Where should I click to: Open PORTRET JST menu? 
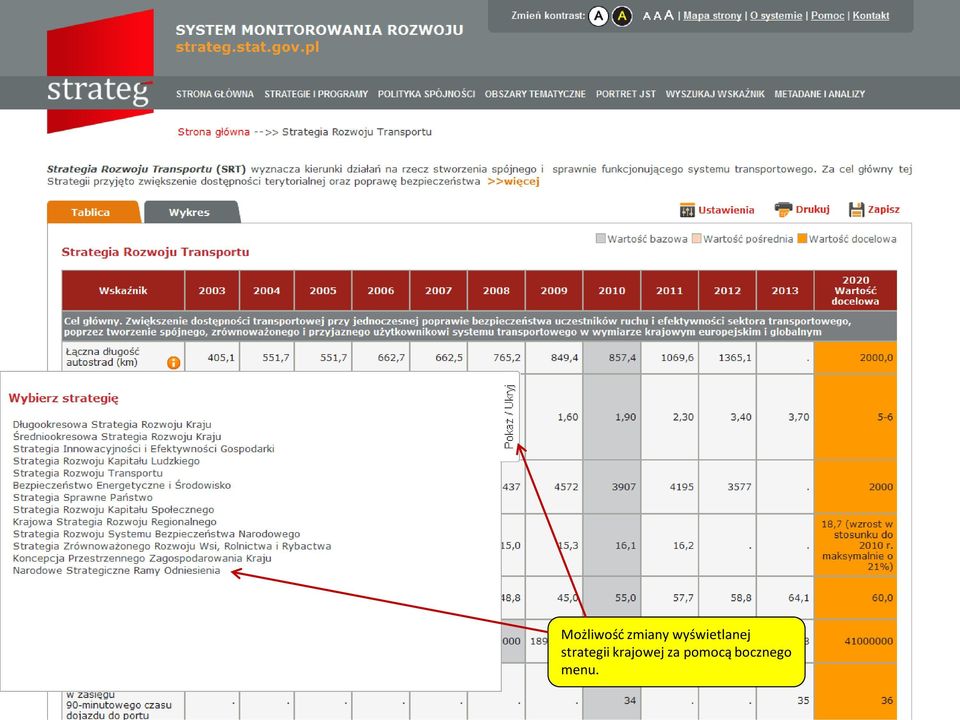pos(626,94)
